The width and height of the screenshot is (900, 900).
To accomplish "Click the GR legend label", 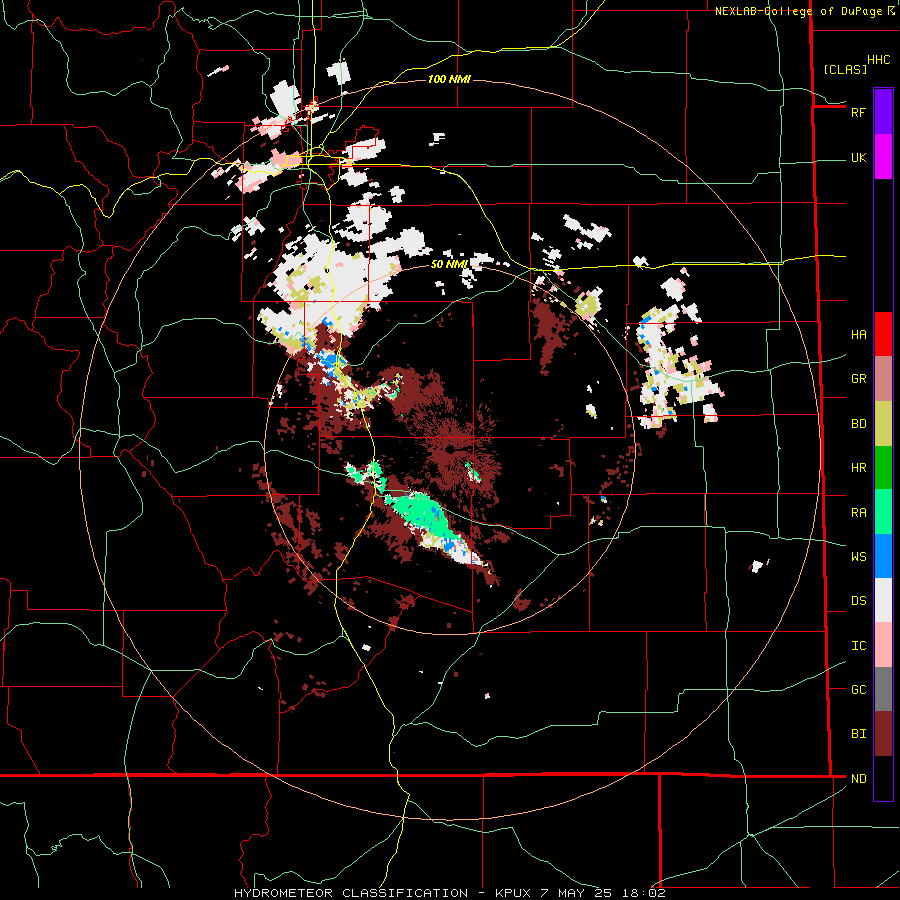I will click(x=858, y=379).
